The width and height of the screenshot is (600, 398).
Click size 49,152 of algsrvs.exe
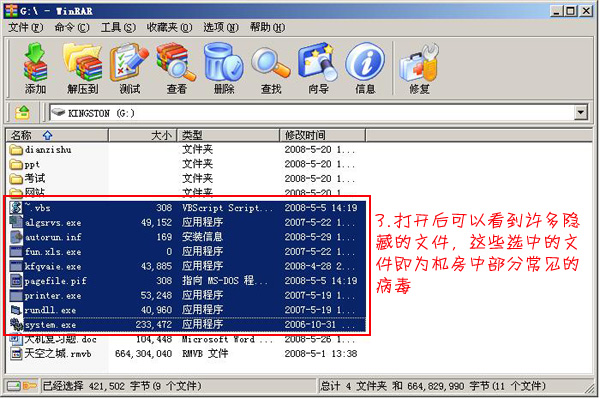pyautogui.click(x=156, y=222)
